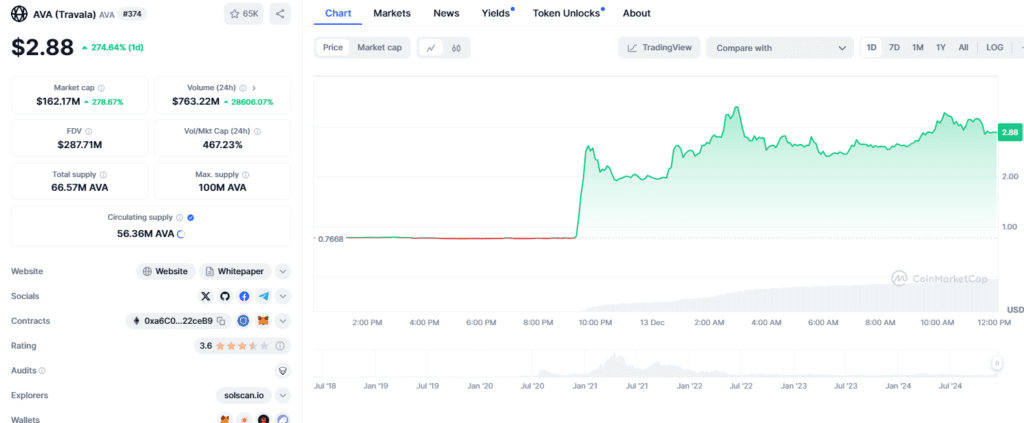Set chart range to 1M
Image resolution: width=1024 pixels, height=423 pixels.
coord(918,48)
